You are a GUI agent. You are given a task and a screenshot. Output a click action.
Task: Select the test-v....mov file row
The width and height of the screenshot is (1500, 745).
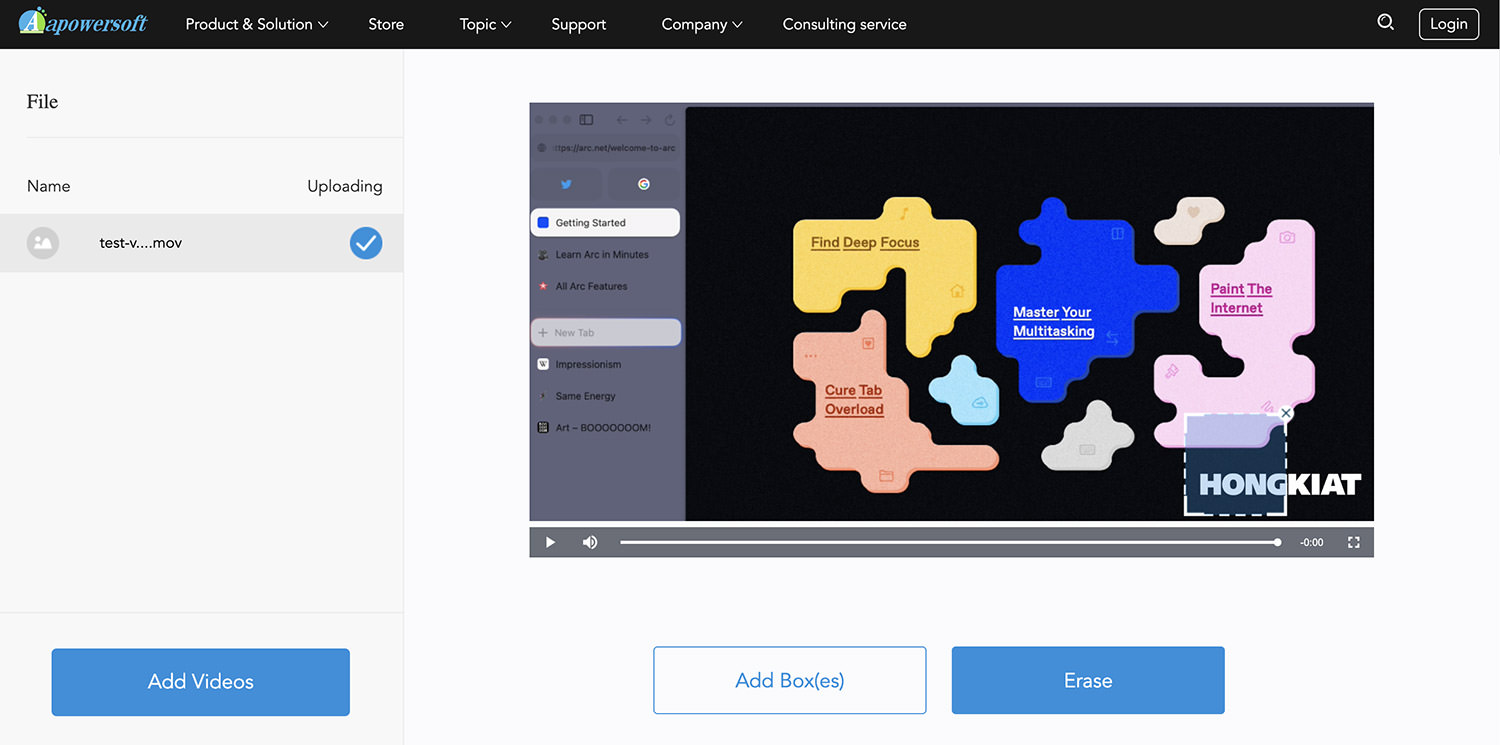[201, 243]
